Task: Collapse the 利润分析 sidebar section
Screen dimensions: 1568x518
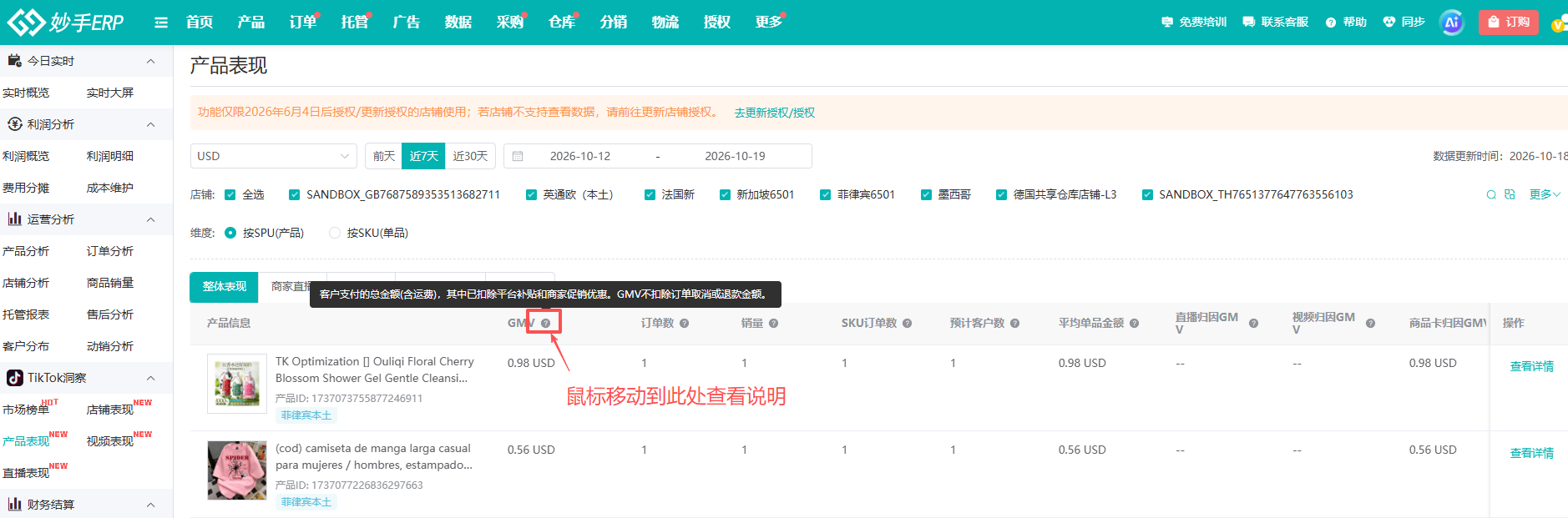Action: point(151,124)
